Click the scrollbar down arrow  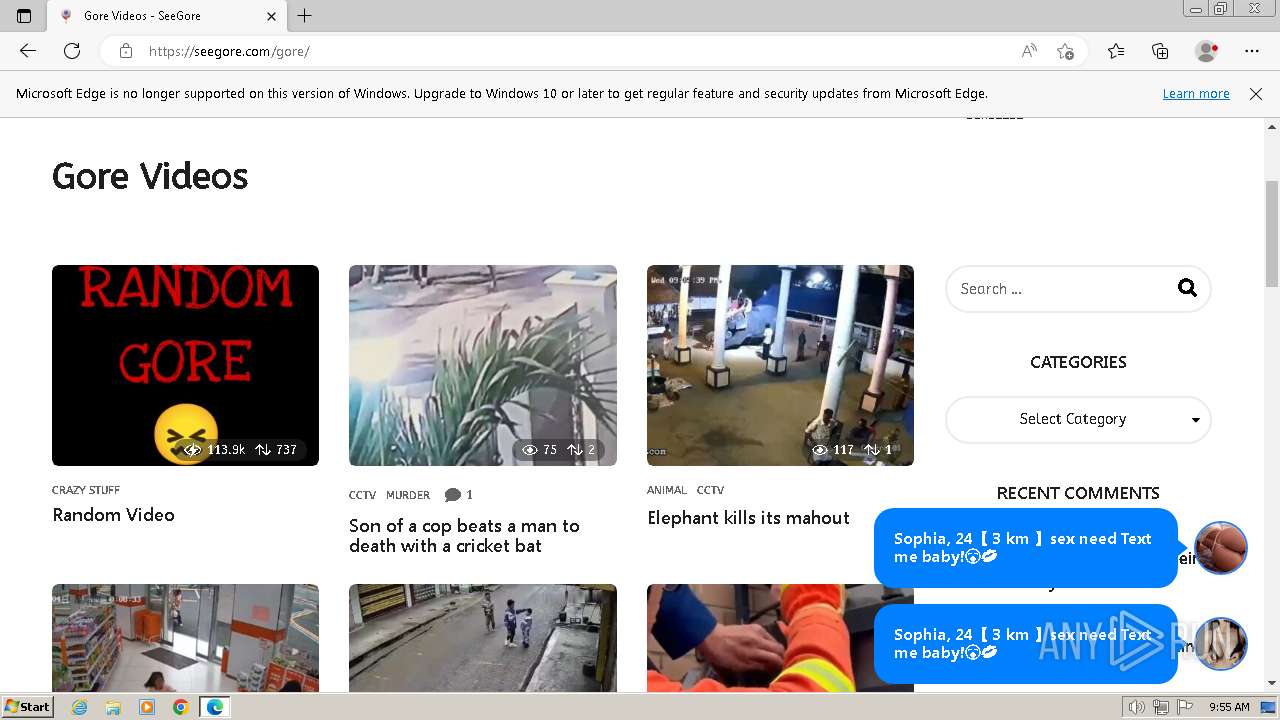1272,683
